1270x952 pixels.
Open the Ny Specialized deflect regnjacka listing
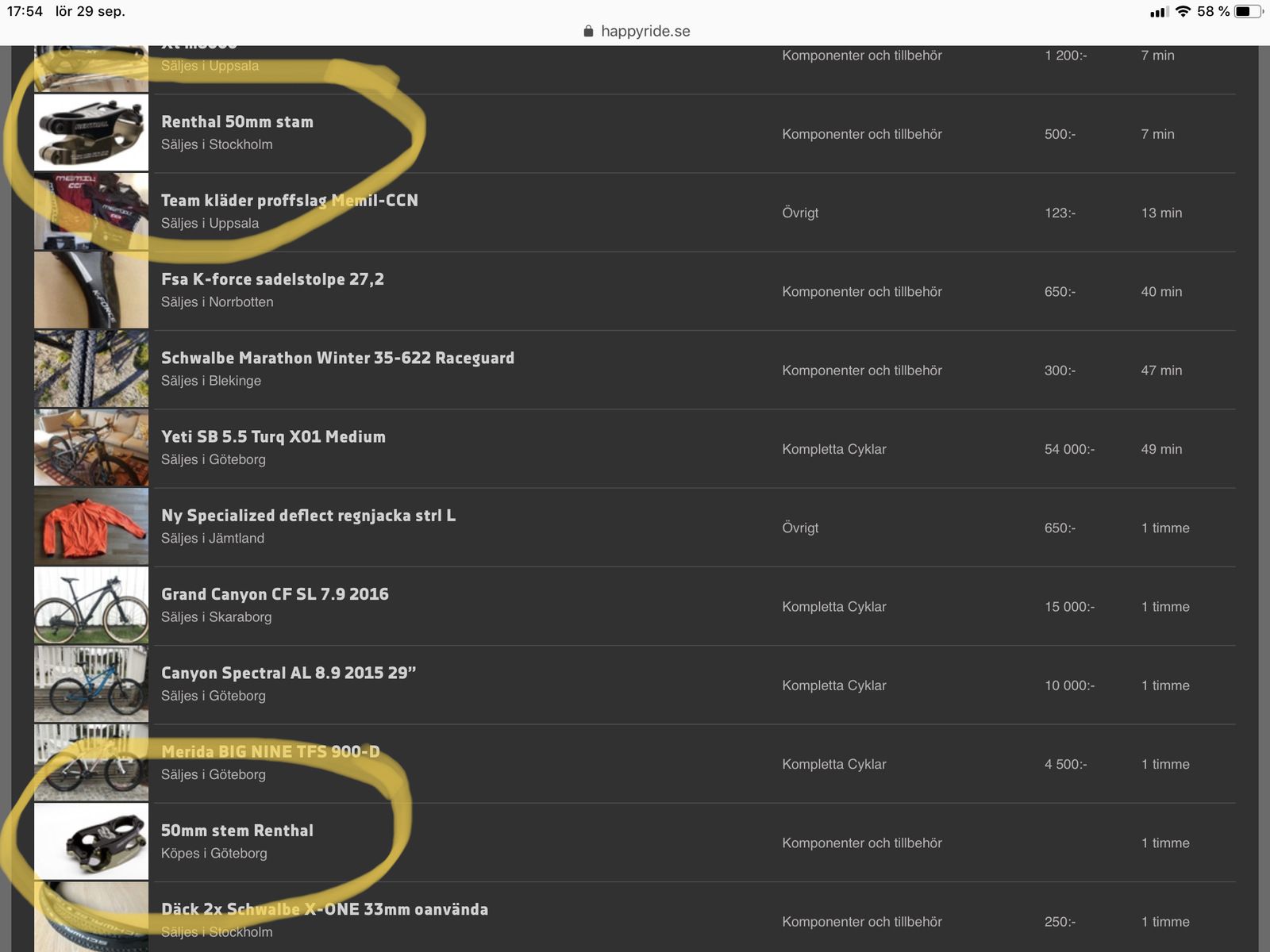[x=308, y=516]
